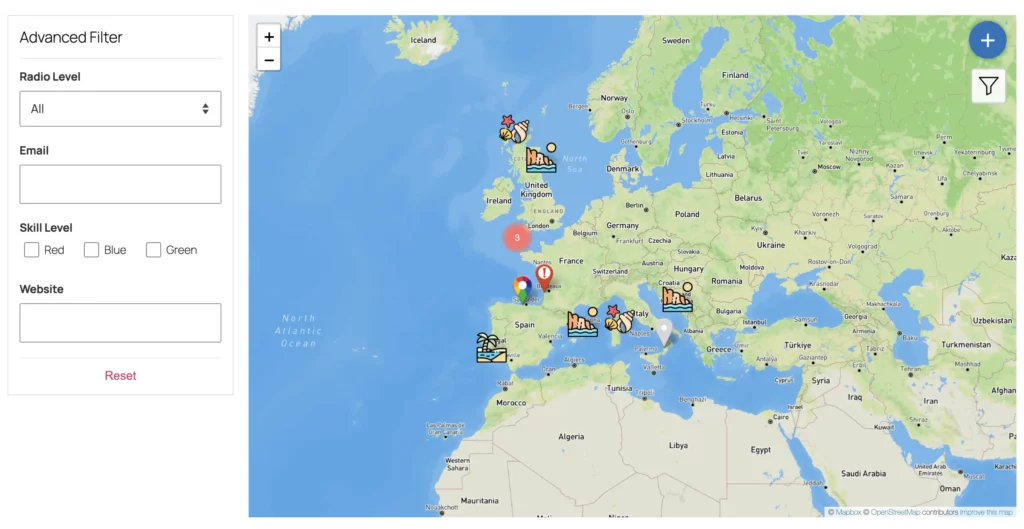
Task: Open the Mapbox attribution link
Action: coord(848,512)
